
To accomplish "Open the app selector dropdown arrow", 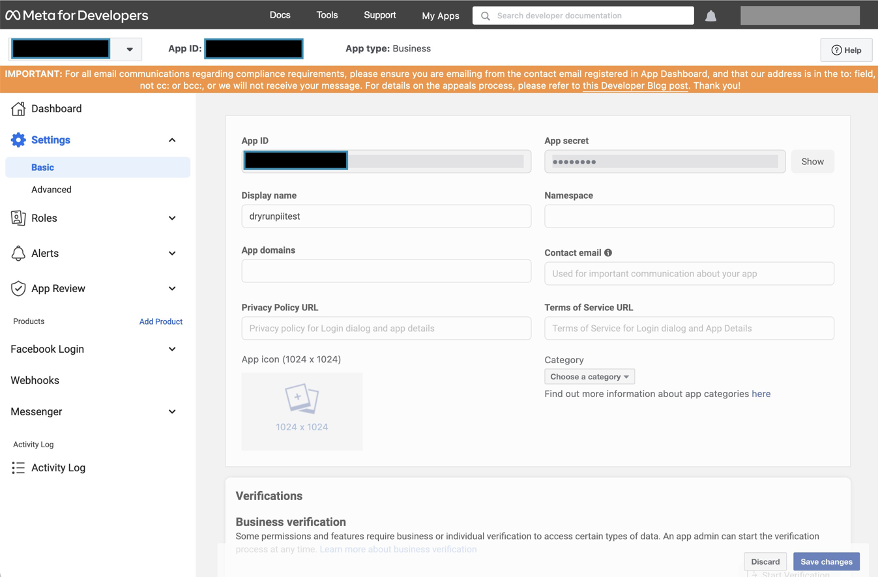I will point(129,49).
